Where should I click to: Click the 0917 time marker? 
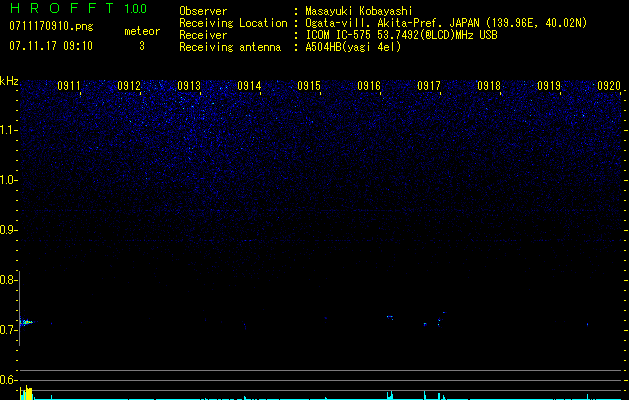click(429, 86)
